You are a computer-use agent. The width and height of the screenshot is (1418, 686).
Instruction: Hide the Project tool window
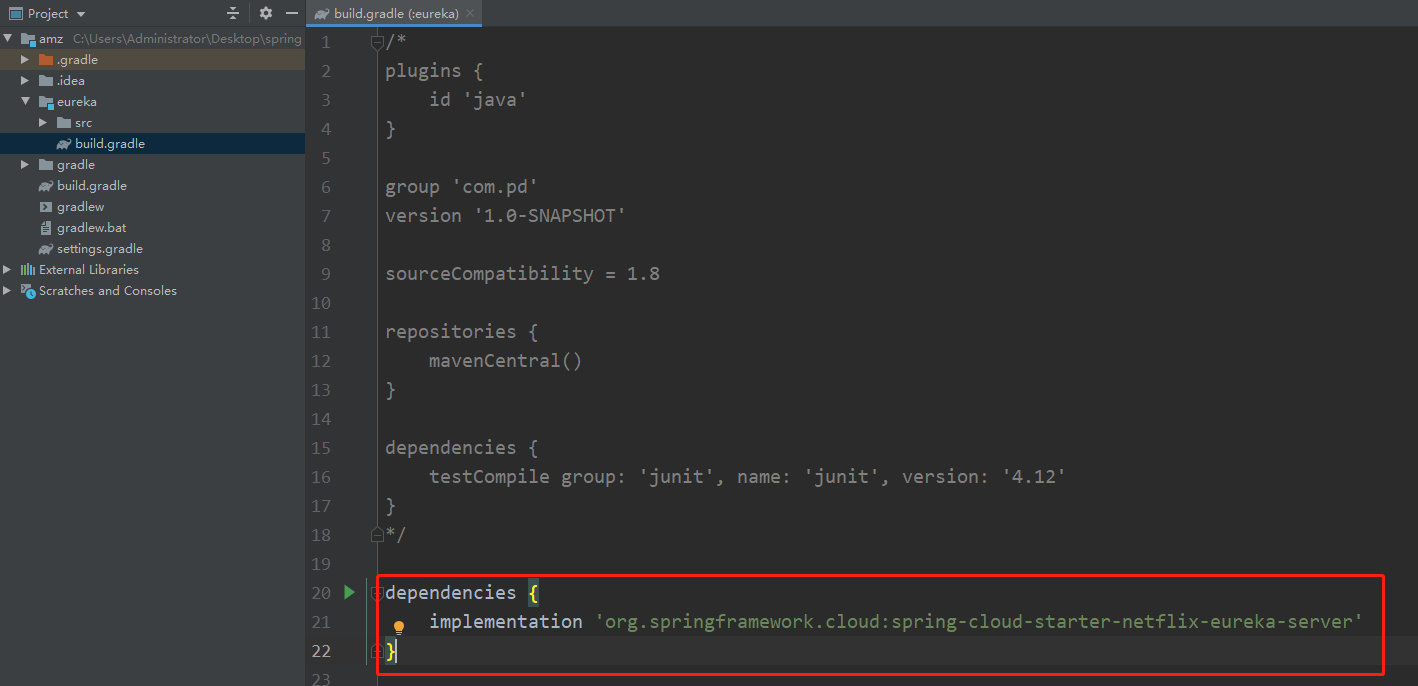coord(292,13)
